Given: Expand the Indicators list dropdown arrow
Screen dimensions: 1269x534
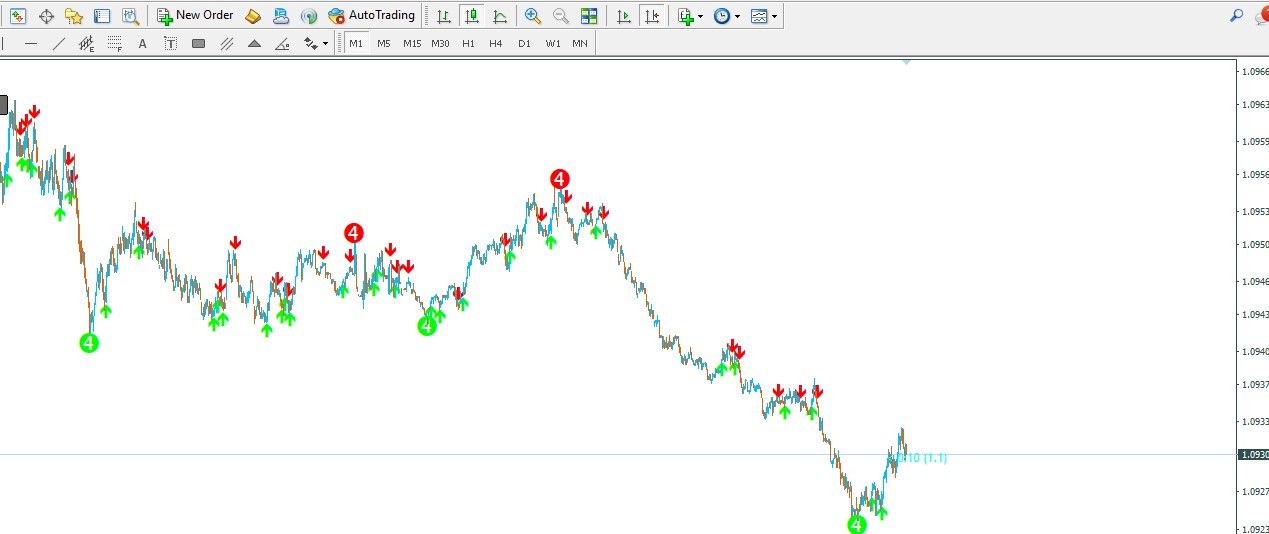Looking at the screenshot, I should [x=701, y=17].
